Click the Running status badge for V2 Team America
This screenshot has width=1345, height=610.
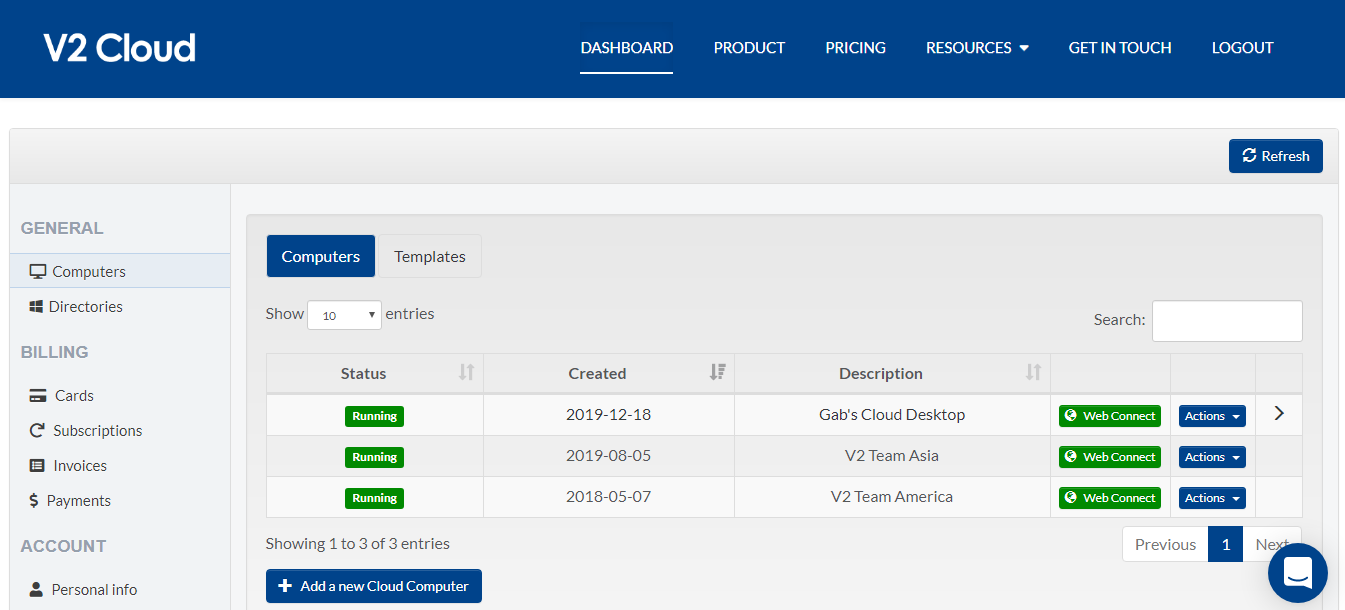tap(374, 497)
